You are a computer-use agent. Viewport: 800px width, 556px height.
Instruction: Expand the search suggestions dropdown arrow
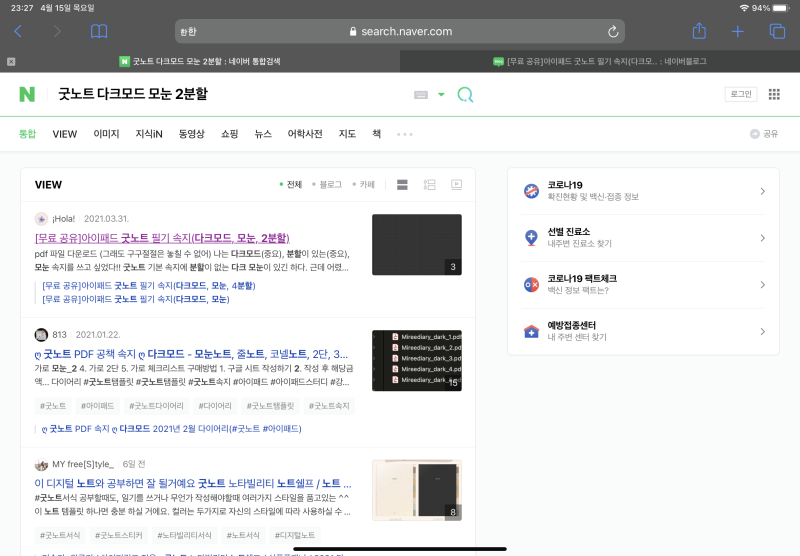pos(441,94)
